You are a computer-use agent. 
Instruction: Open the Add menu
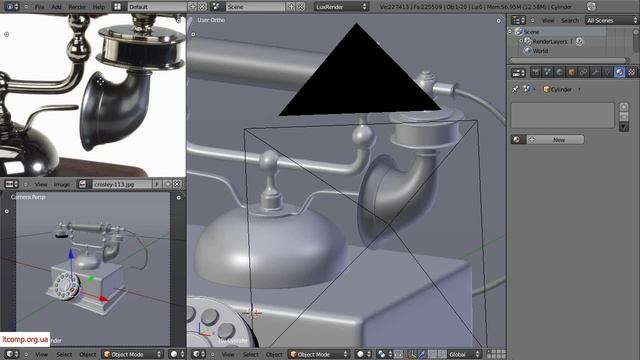(x=56, y=7)
